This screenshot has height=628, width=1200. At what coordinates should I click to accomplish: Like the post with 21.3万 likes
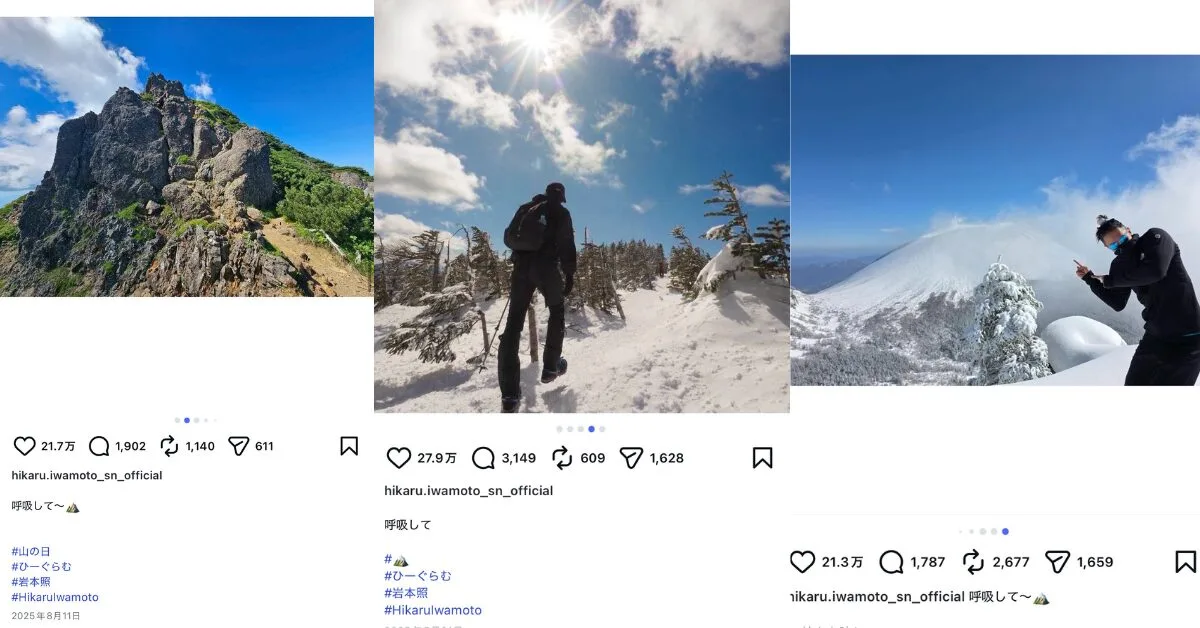coord(802,562)
